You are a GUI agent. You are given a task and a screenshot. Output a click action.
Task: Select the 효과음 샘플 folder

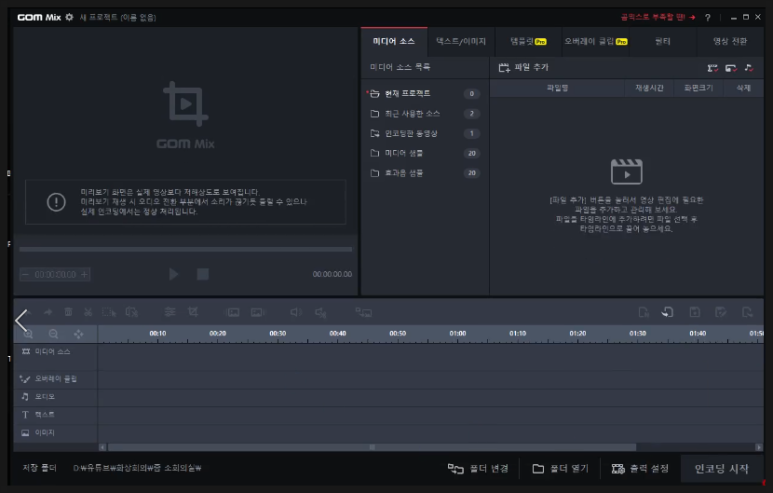(x=424, y=173)
